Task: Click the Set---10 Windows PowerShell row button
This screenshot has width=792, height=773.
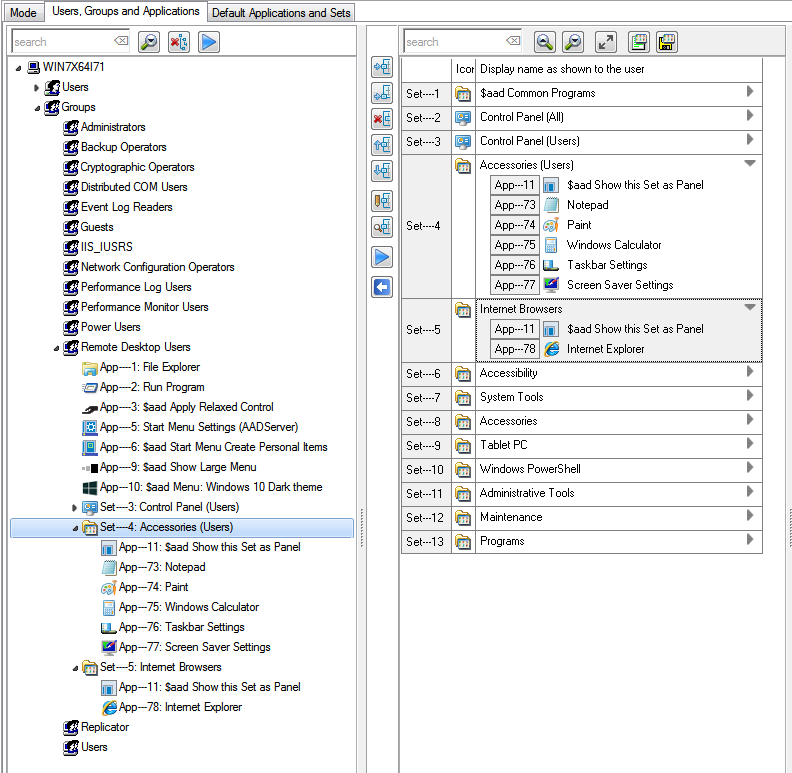Action: pyautogui.click(x=425, y=469)
